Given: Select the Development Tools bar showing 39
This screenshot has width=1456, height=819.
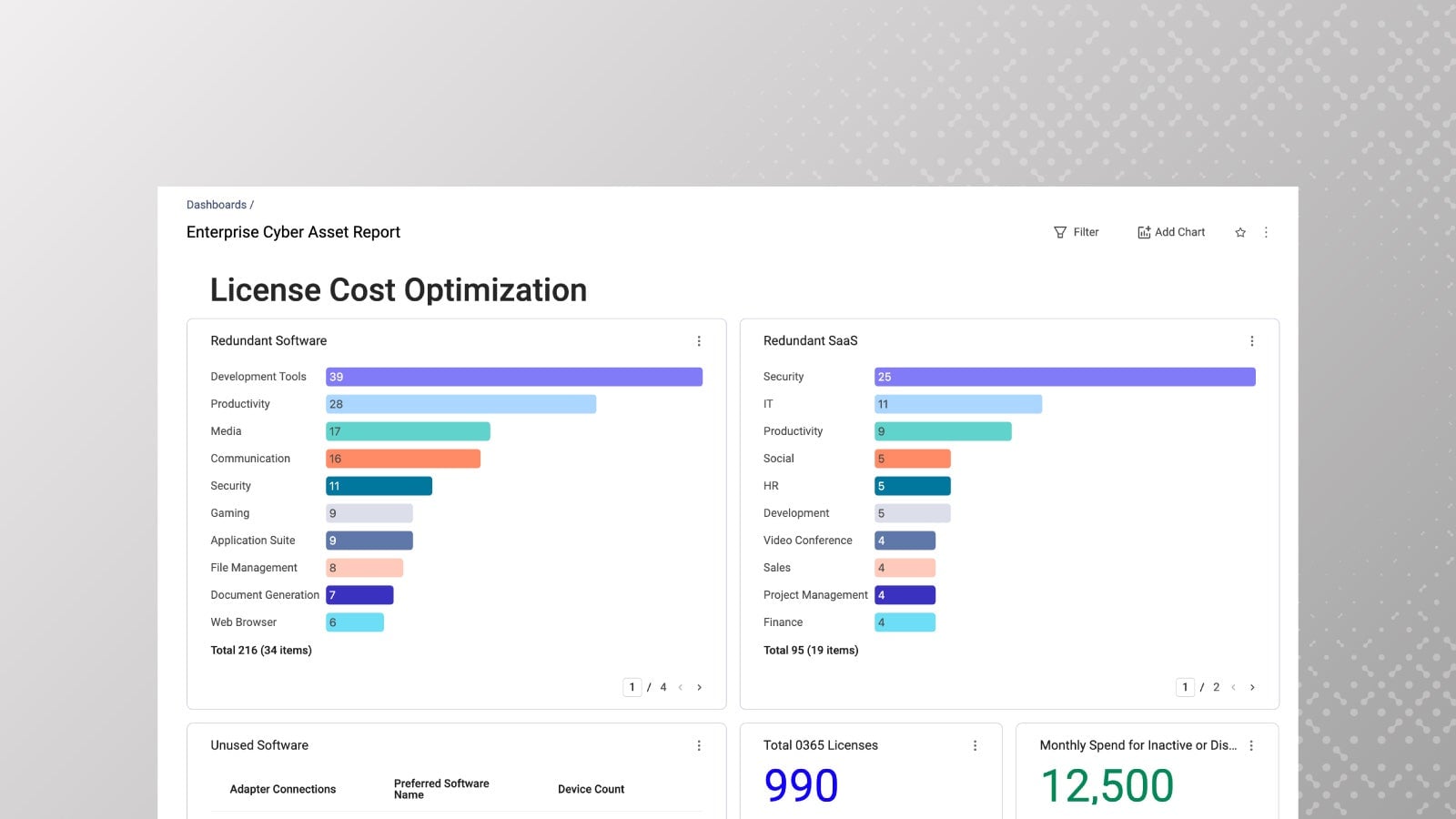Looking at the screenshot, I should 514,377.
